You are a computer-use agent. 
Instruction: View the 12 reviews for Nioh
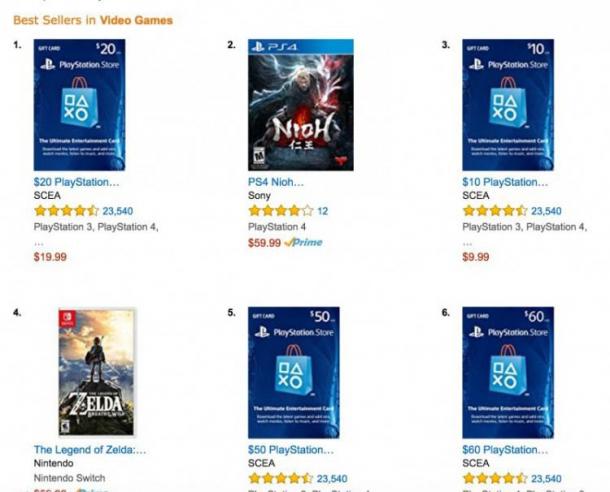(x=323, y=211)
